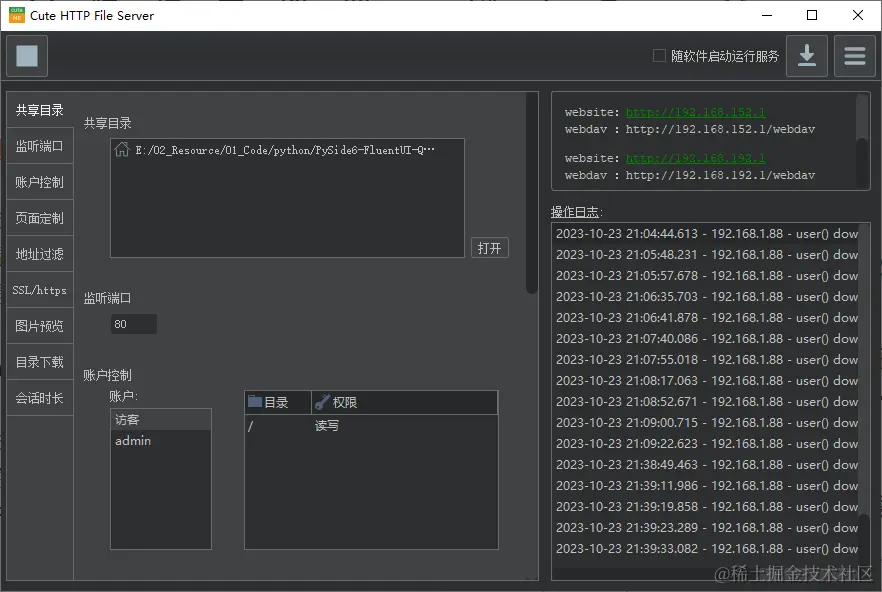Close the Cute HTTP File Server window
Viewport: 882px width, 592px height.
[x=858, y=15]
